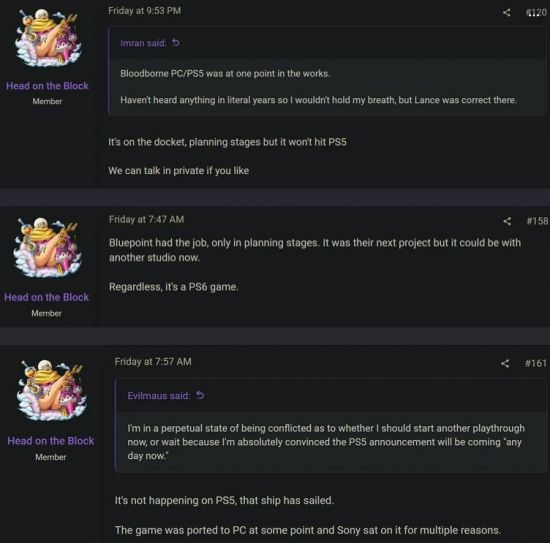Jump to Imran's quoted post via arrow icon
Image resolution: width=550 pixels, height=543 pixels.
click(x=176, y=43)
